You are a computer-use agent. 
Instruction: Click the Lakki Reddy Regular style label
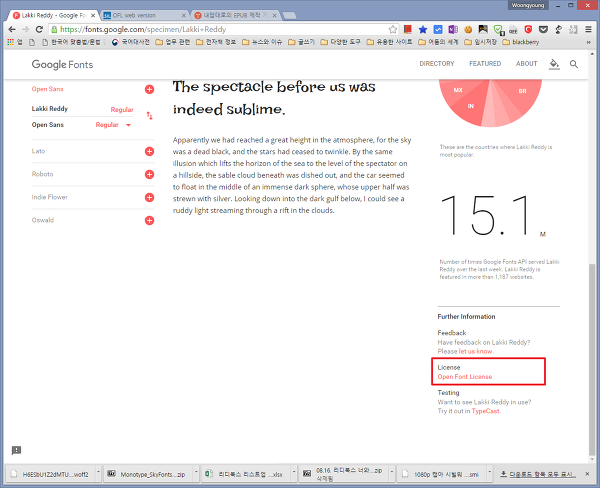(122, 110)
